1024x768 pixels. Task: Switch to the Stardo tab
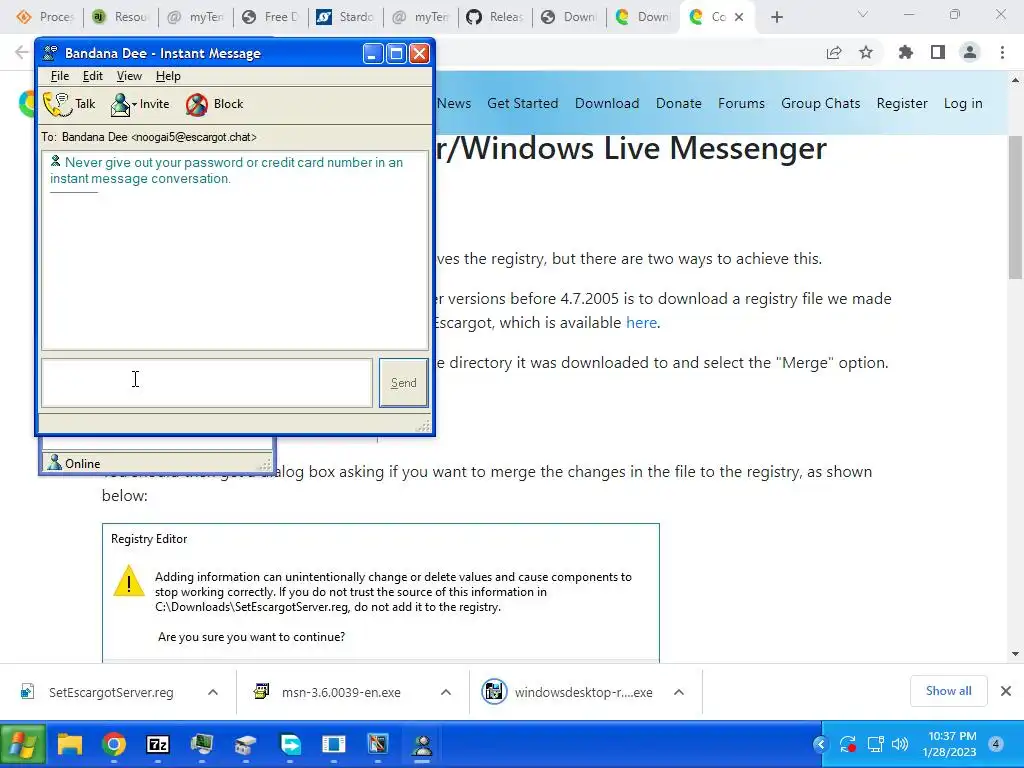(345, 17)
